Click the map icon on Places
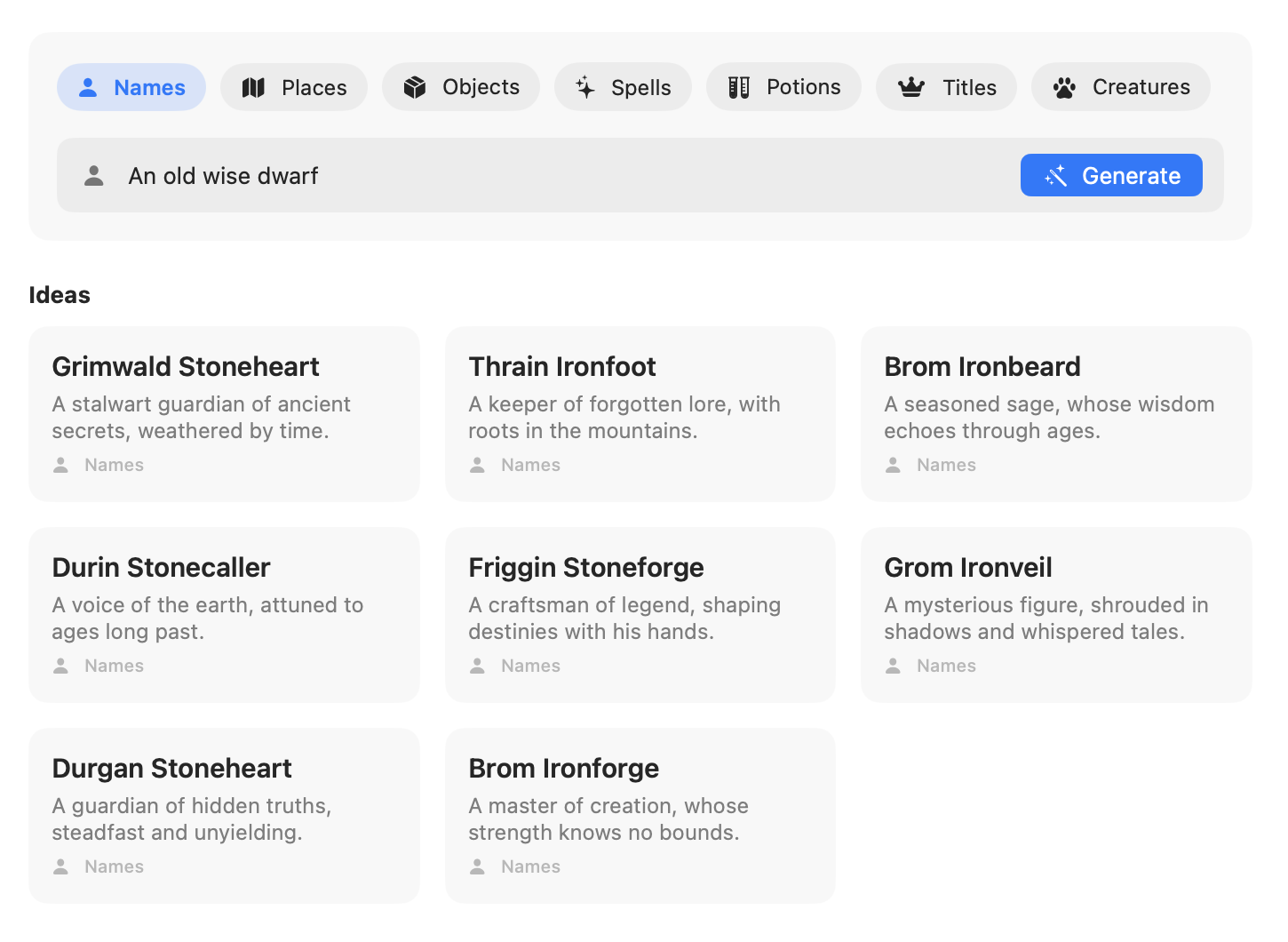The height and width of the screenshot is (942, 1288). click(254, 87)
